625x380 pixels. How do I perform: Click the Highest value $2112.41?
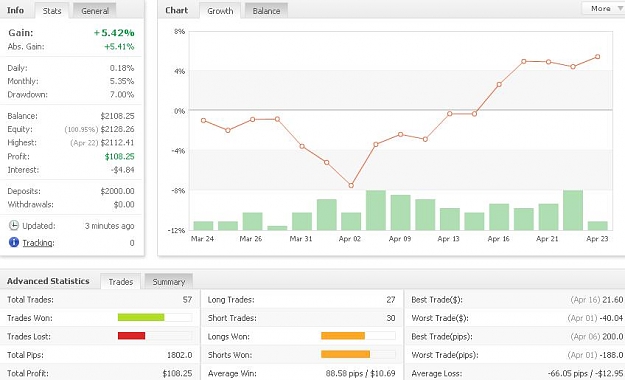click(x=117, y=142)
